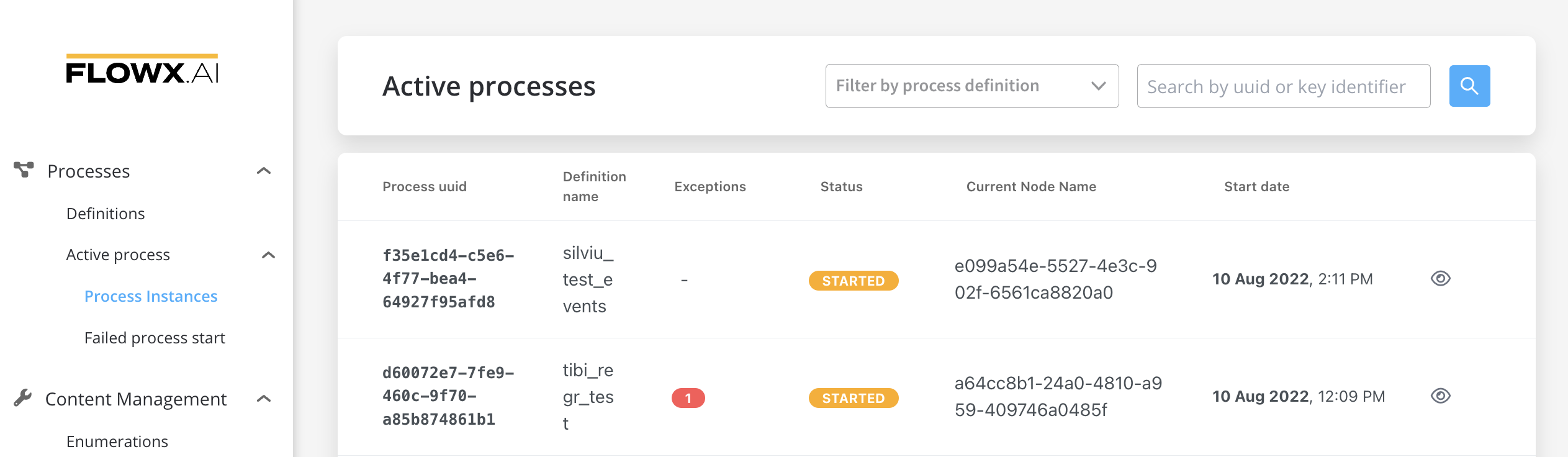Select Process Instances menu item
The height and width of the screenshot is (457, 1568).
pyautogui.click(x=151, y=296)
